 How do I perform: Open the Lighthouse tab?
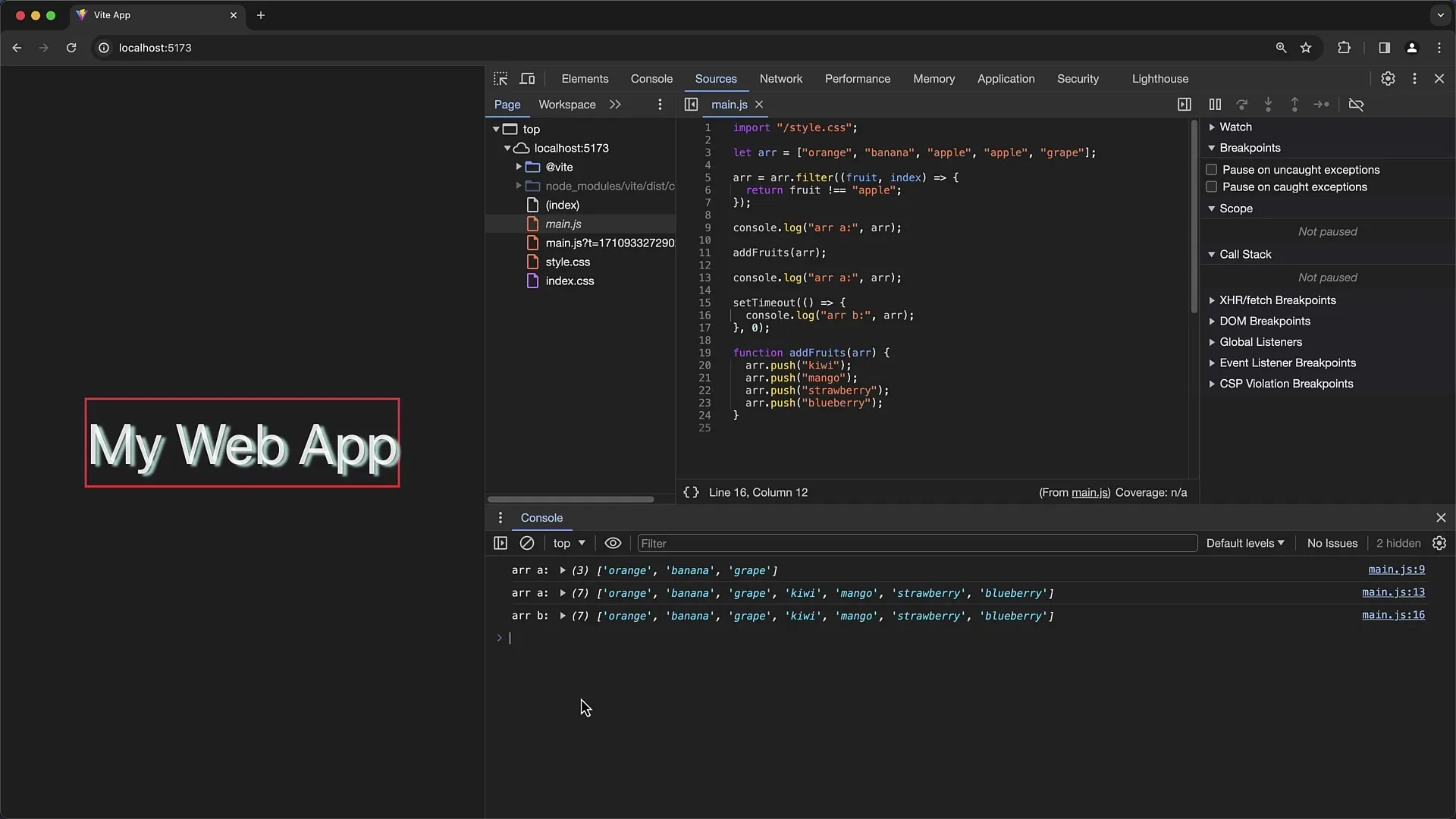(1159, 79)
